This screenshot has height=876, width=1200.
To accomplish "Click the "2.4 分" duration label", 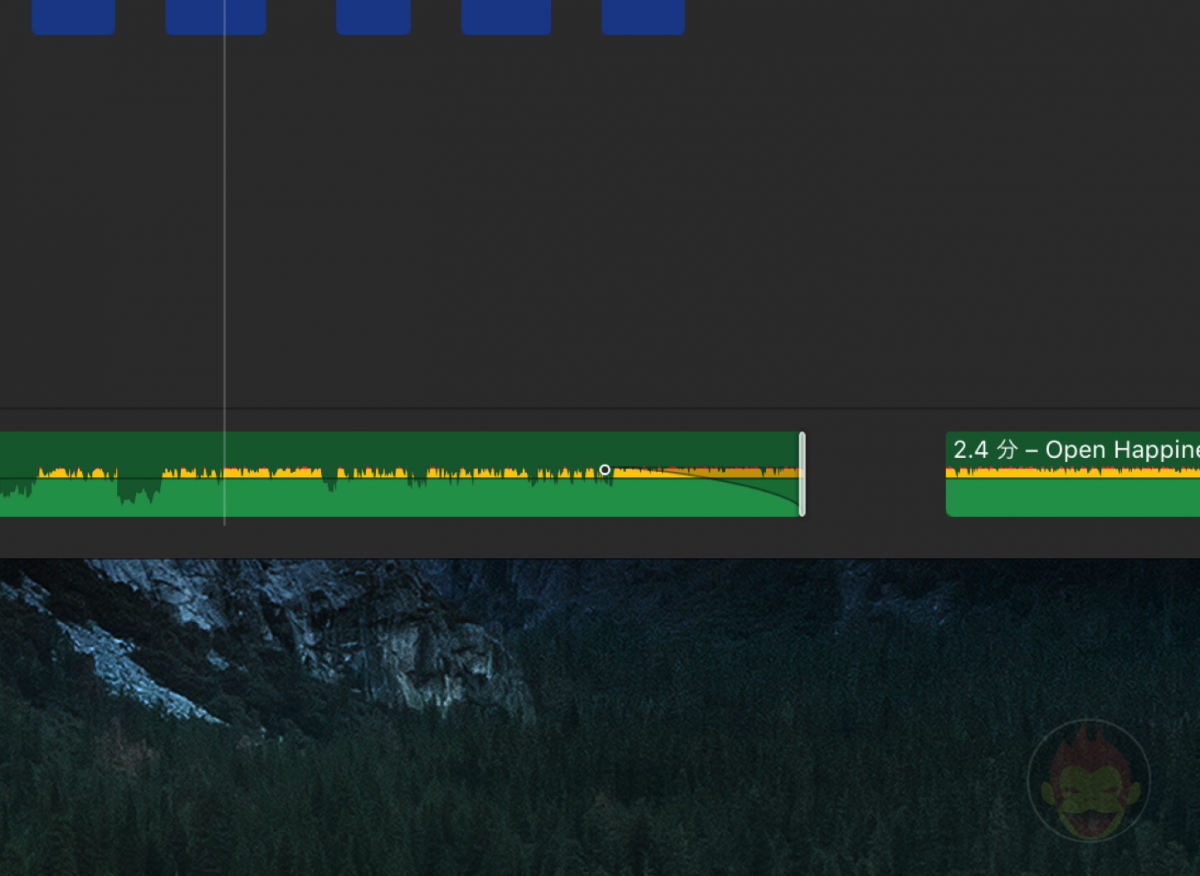I will click(x=977, y=449).
